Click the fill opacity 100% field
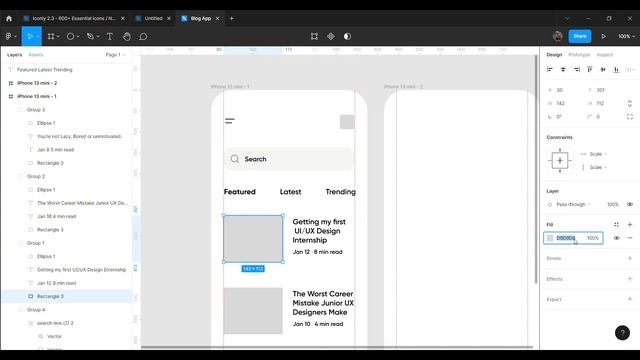The image size is (640, 360). tap(593, 238)
